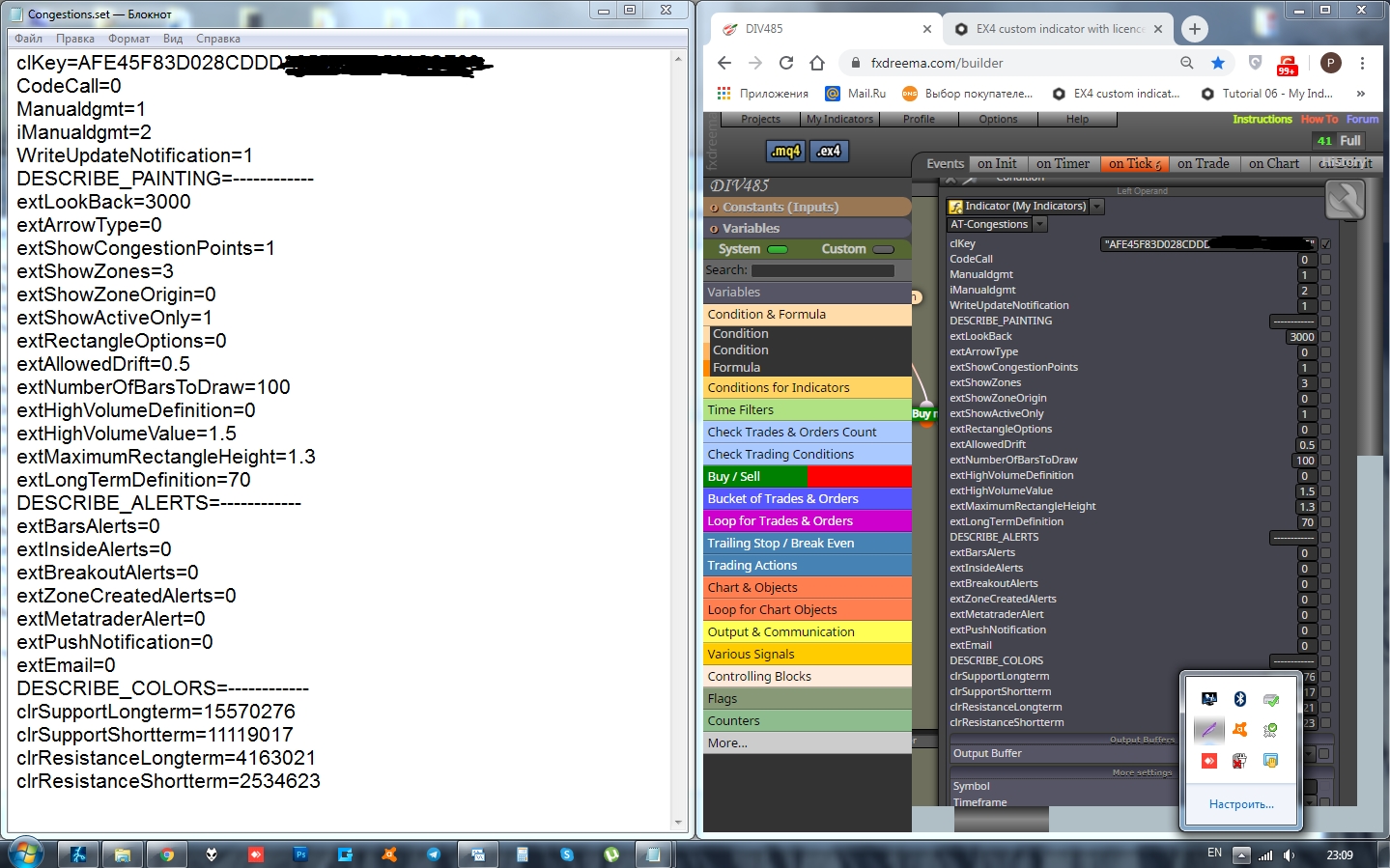This screenshot has height=868, width=1390.
Task: Open the red 99+ extension icon
Action: click(1288, 65)
